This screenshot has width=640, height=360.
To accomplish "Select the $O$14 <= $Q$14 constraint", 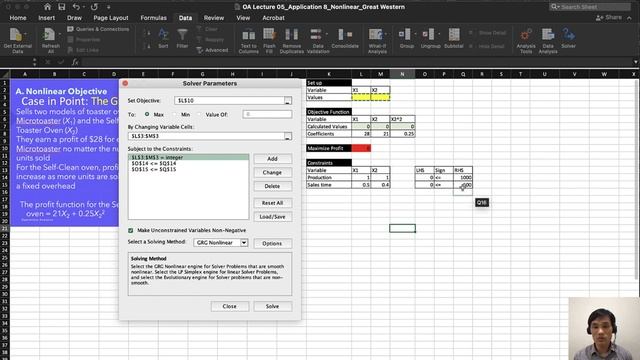I will click(x=188, y=163).
